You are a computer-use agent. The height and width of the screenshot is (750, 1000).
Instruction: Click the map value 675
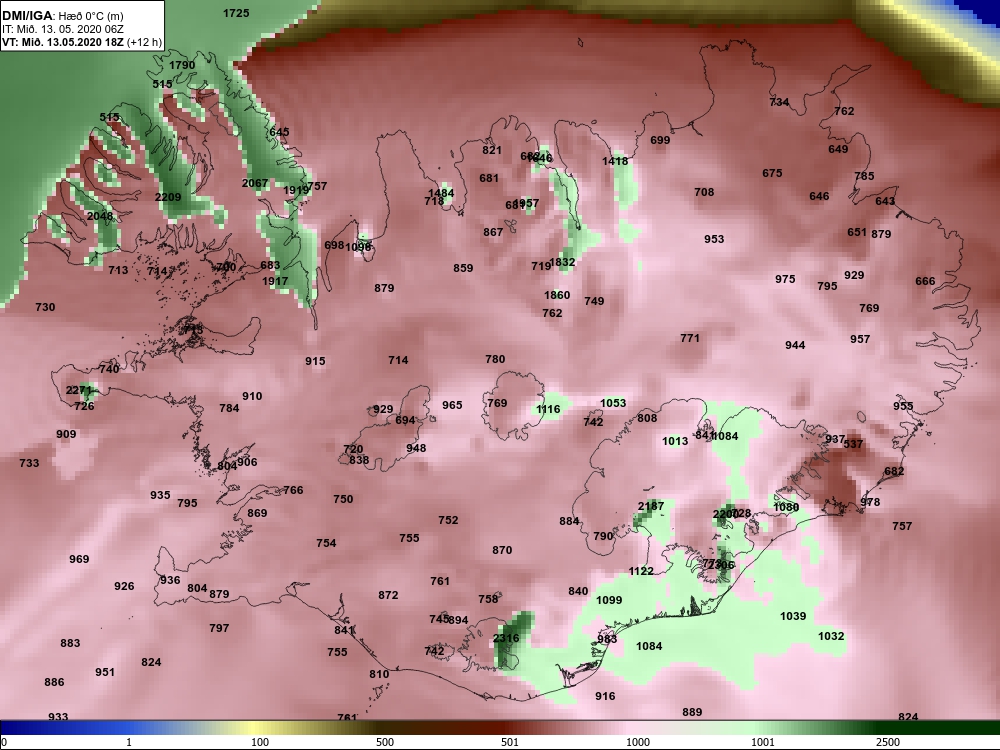point(772,173)
